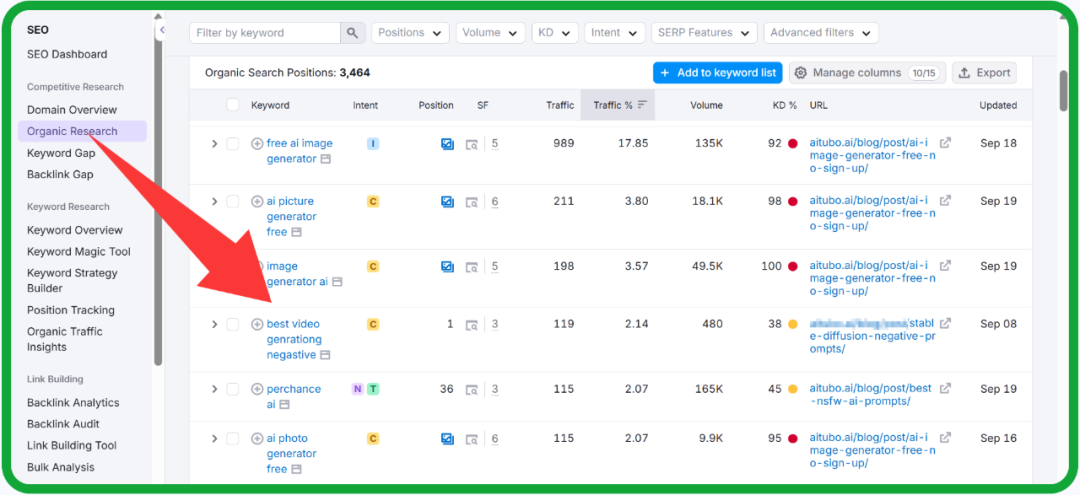Select the checkbox for 'perchance ai' row
This screenshot has width=1080, height=495.
(233, 389)
